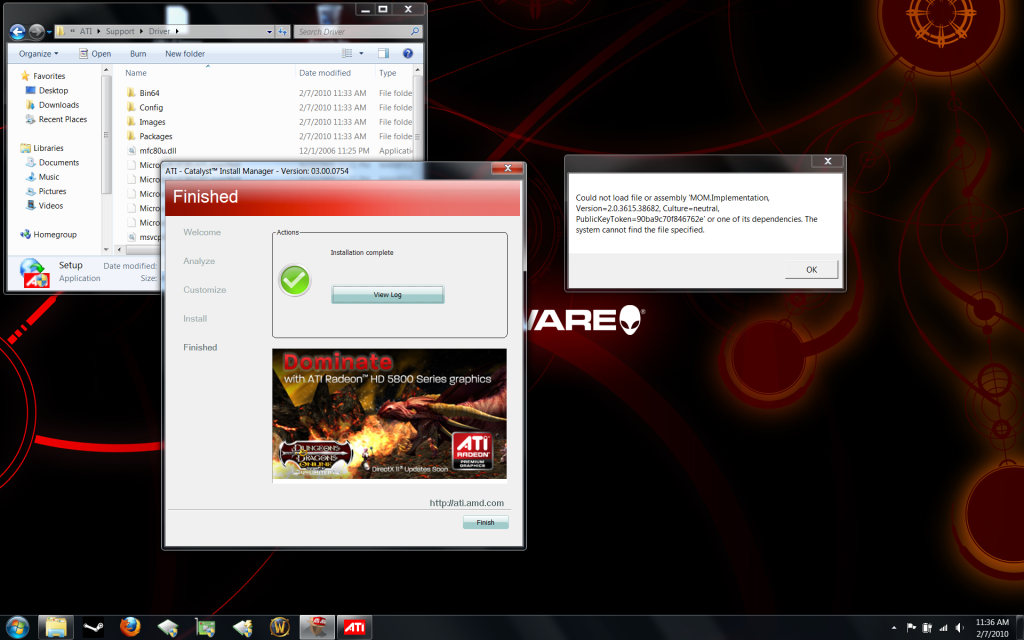The height and width of the screenshot is (640, 1024).
Task: Switch to ATI installer taskbar button
Action: (x=317, y=628)
